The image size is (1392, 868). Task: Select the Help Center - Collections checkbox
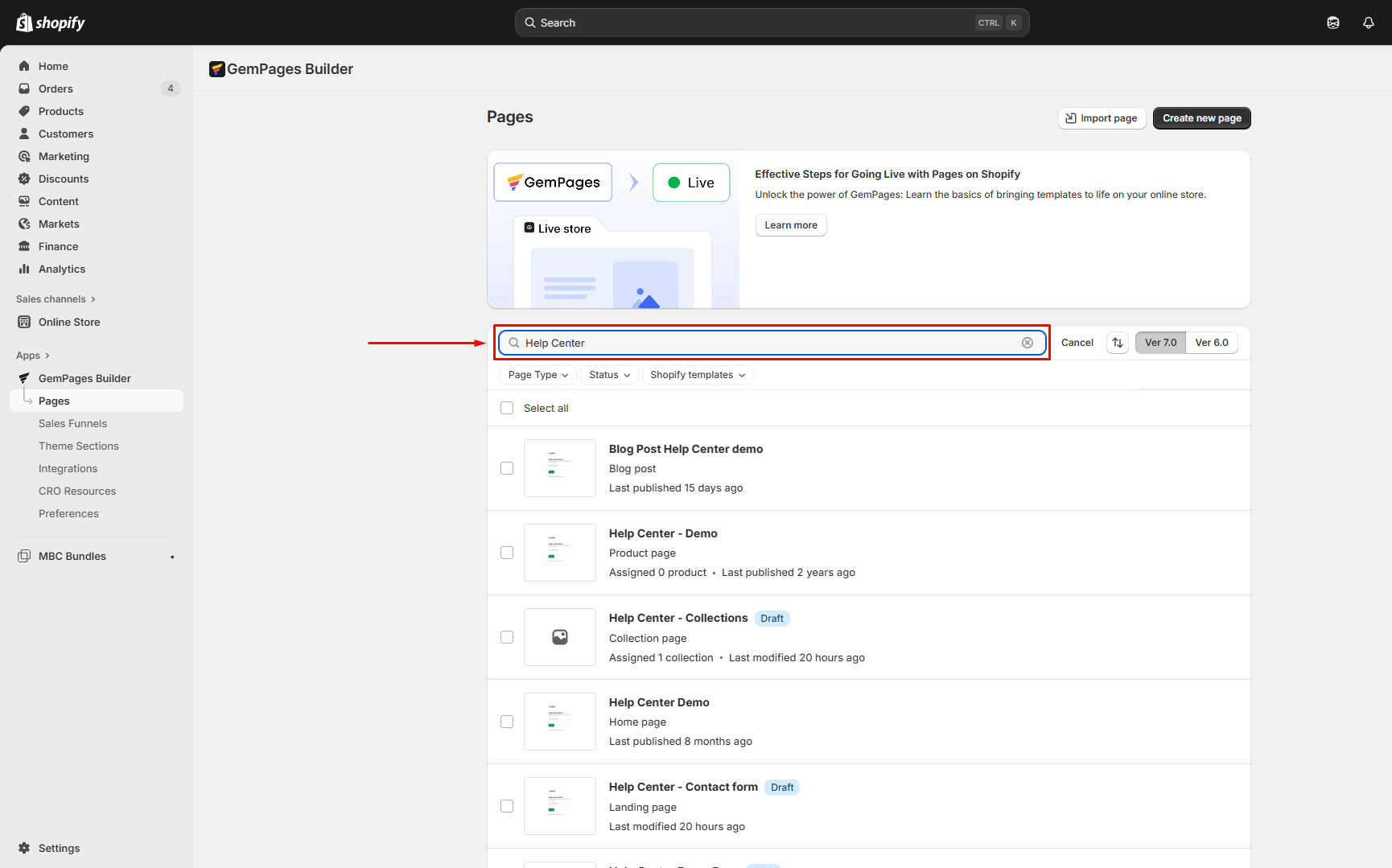(x=507, y=637)
